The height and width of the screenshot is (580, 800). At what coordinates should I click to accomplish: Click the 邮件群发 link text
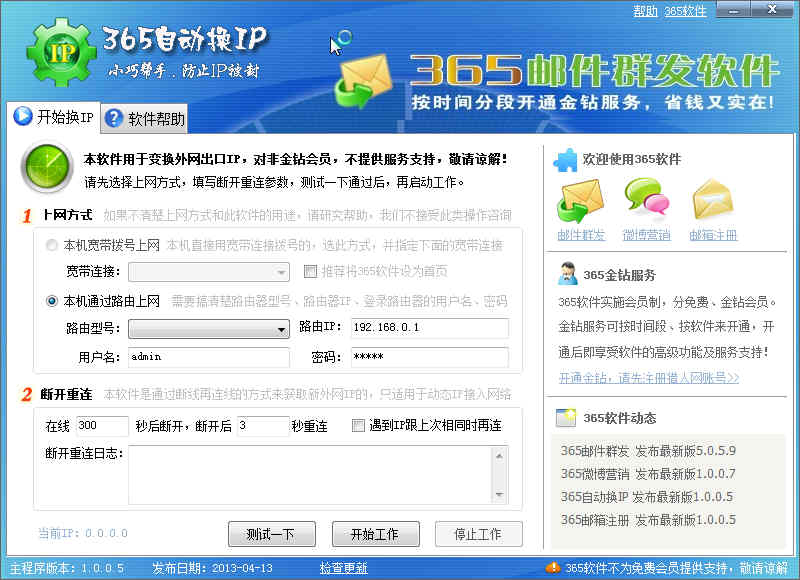[x=581, y=235]
